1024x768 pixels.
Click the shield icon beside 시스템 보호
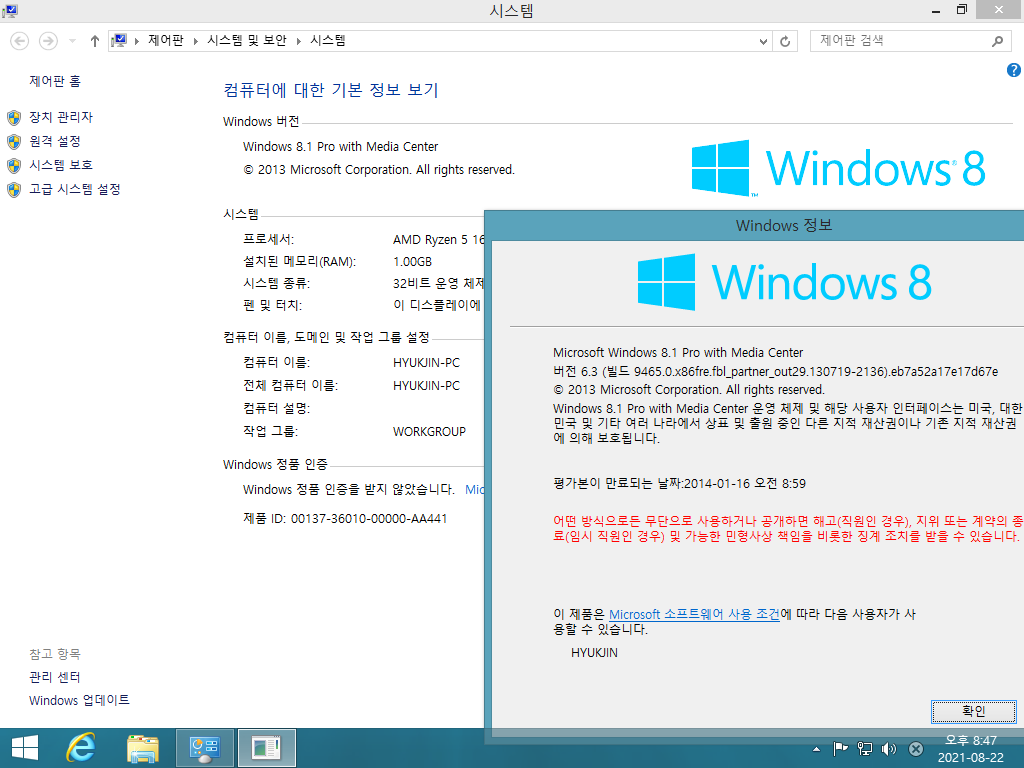point(14,165)
